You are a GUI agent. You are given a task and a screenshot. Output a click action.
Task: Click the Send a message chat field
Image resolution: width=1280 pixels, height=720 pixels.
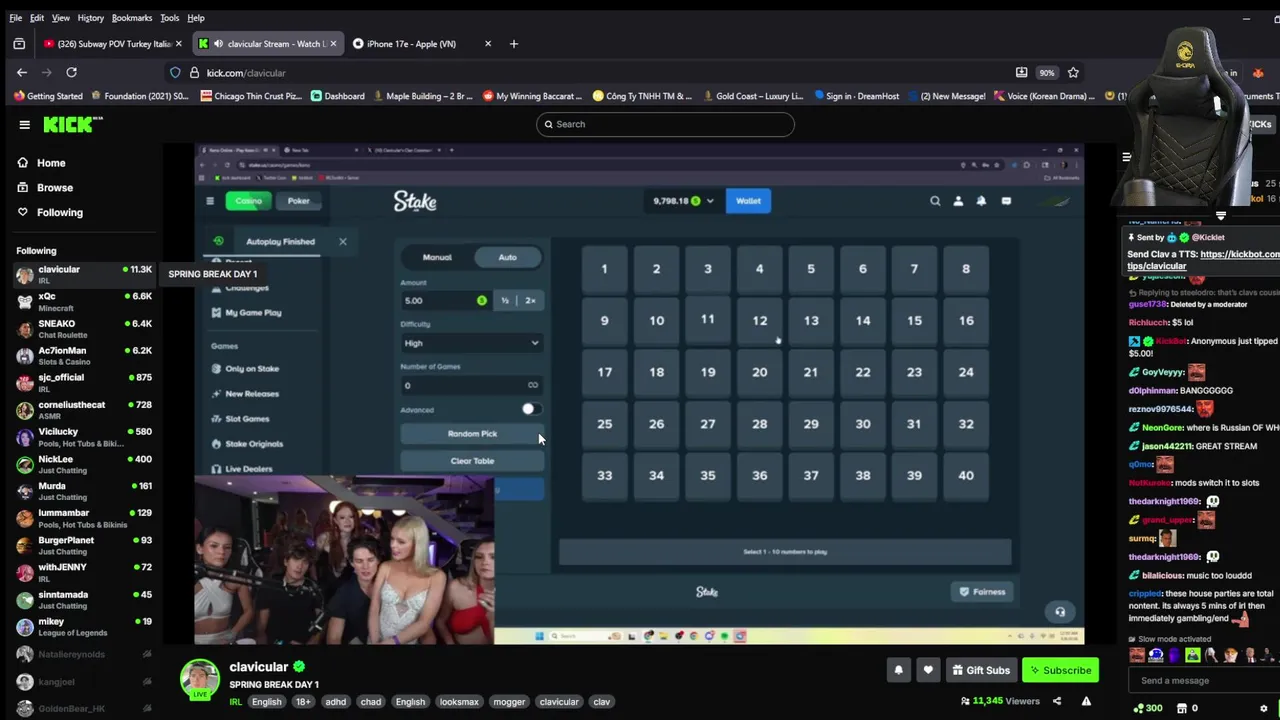[1205, 681]
